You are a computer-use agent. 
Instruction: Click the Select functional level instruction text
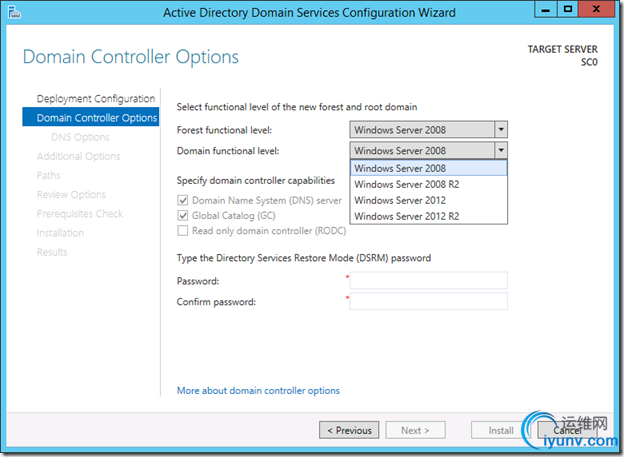pyautogui.click(x=297, y=107)
